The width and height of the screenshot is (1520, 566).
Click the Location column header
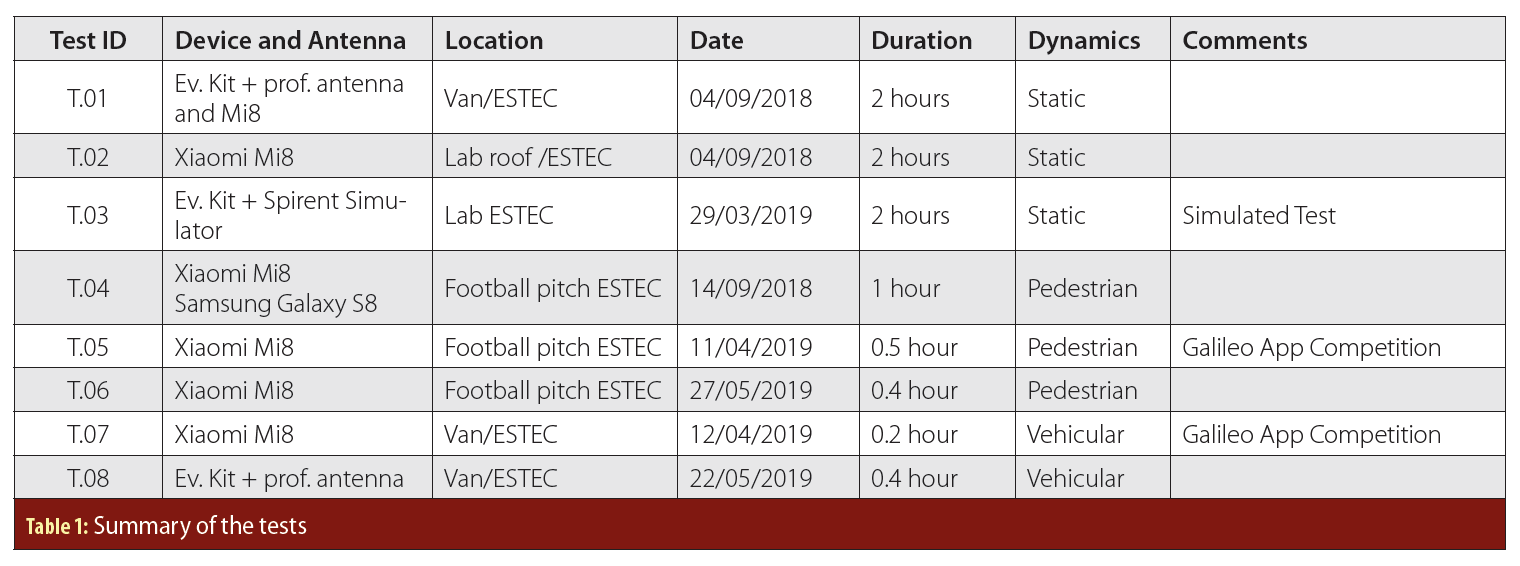pyautogui.click(x=494, y=40)
